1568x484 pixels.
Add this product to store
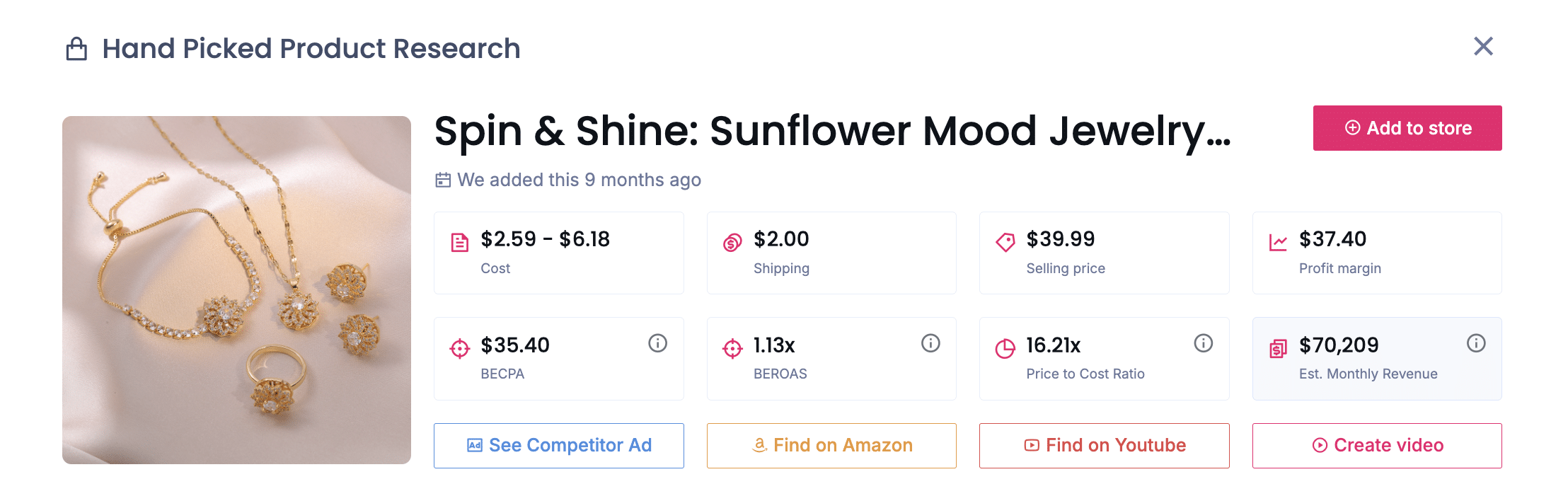coord(1407,128)
